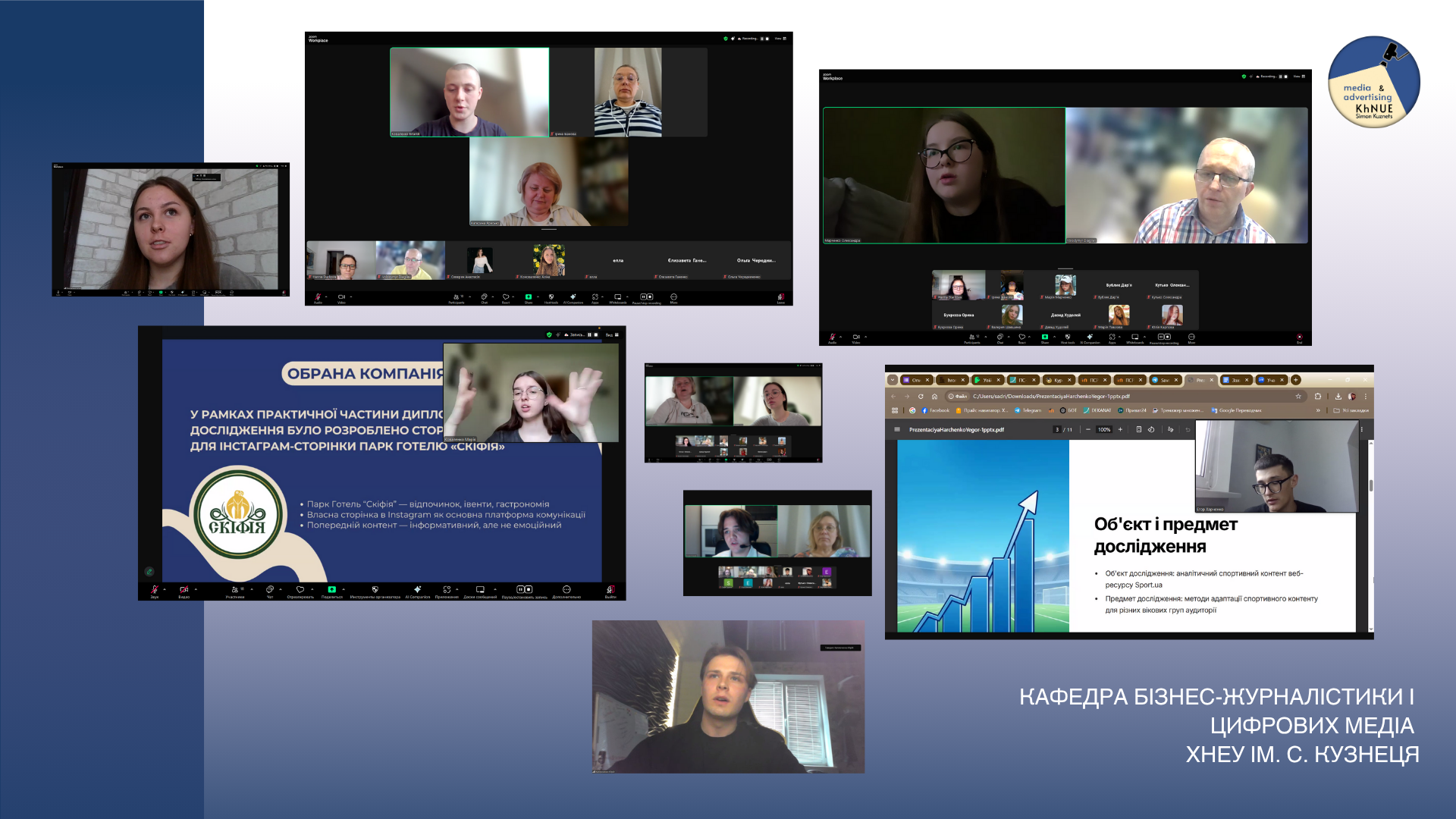
Task: Open Chrome tab search dropdown arrow
Action: 893,380
